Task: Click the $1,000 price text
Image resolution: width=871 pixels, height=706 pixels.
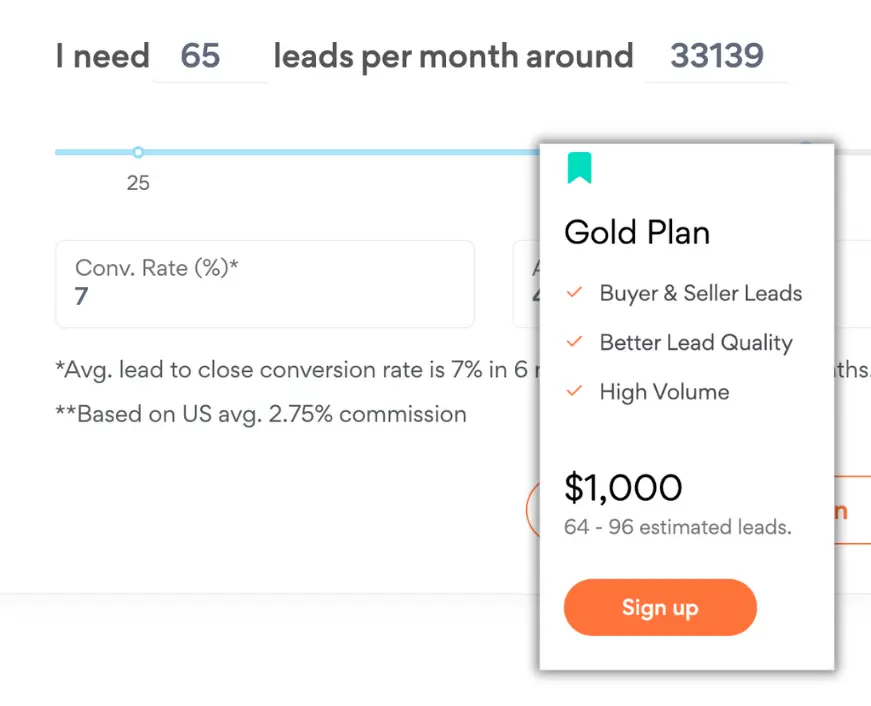Action: tap(623, 488)
